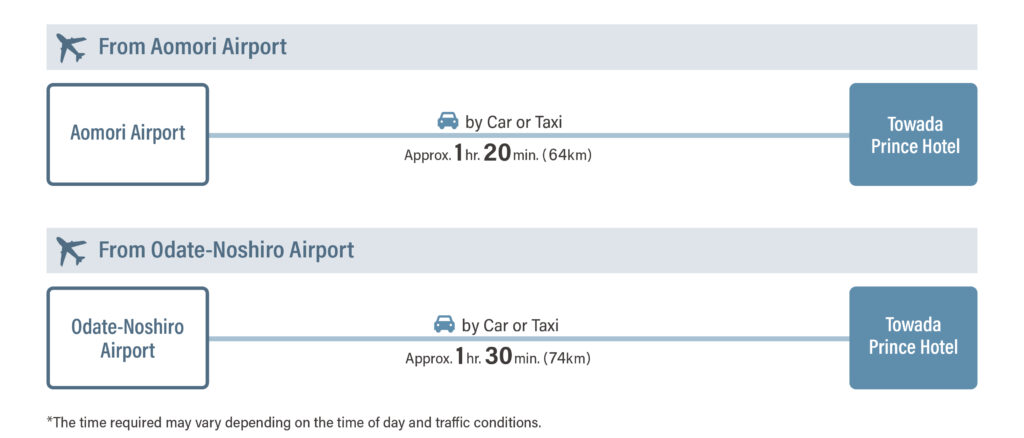Viewport: 1024px width, 438px height.
Task: Click Towada Prince Hotel box in Odate-Noshiro row
Action: tap(913, 337)
